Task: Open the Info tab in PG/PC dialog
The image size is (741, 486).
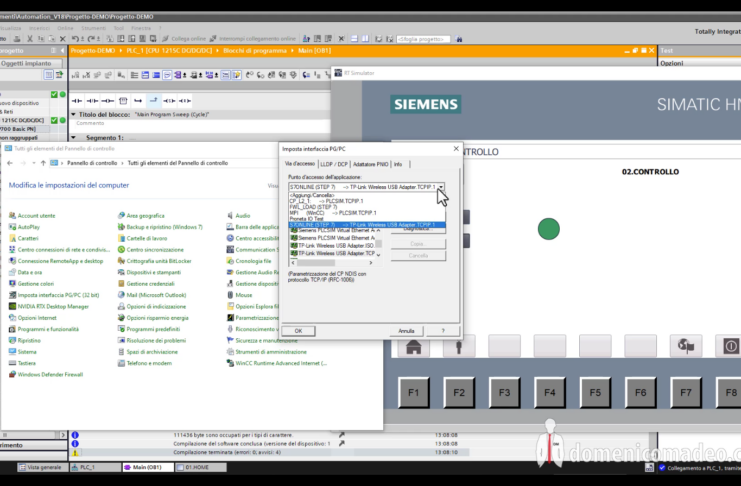Action: [398, 164]
